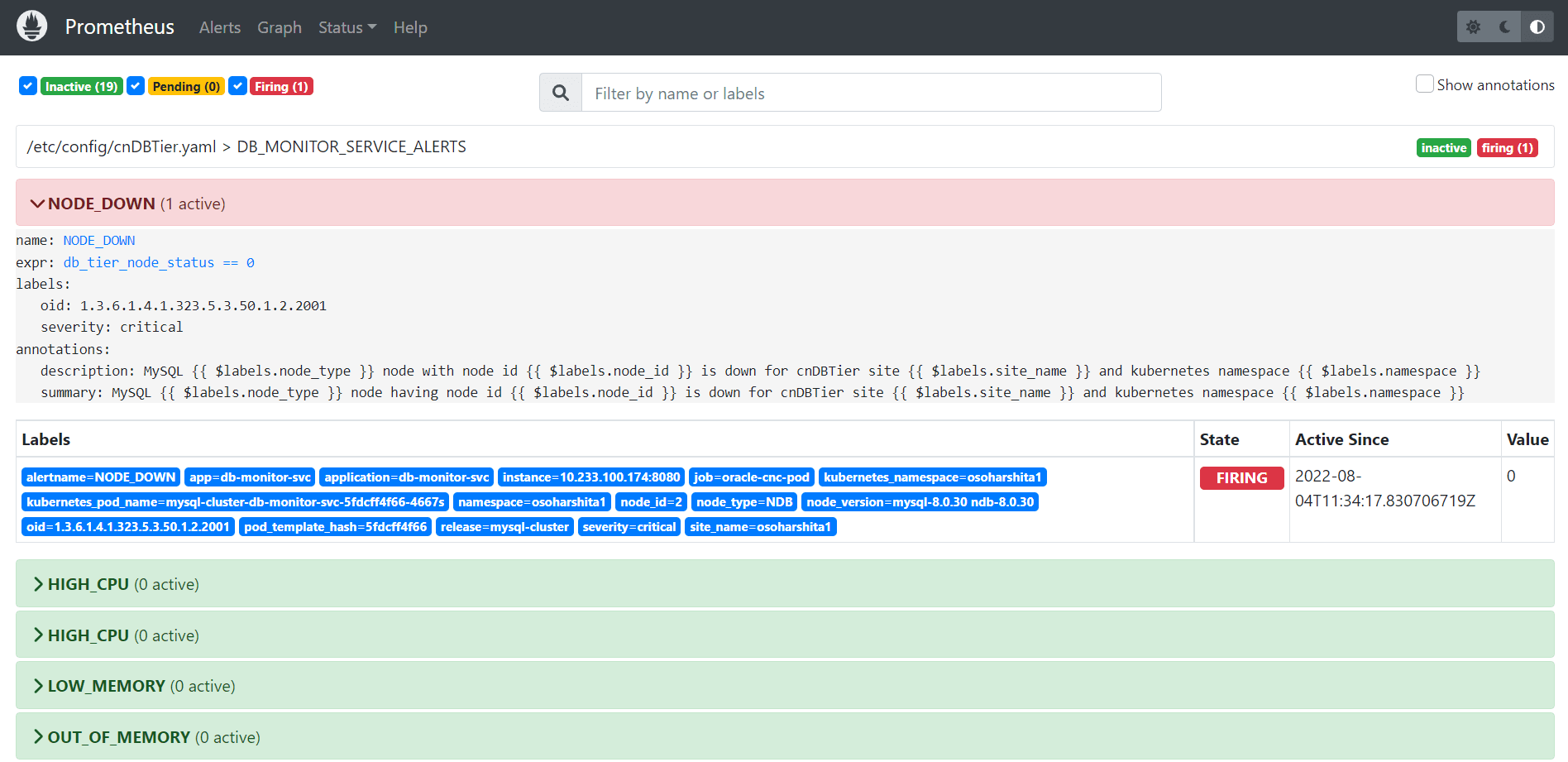The image size is (1568, 762).
Task: Go to the Graph page
Action: [279, 27]
